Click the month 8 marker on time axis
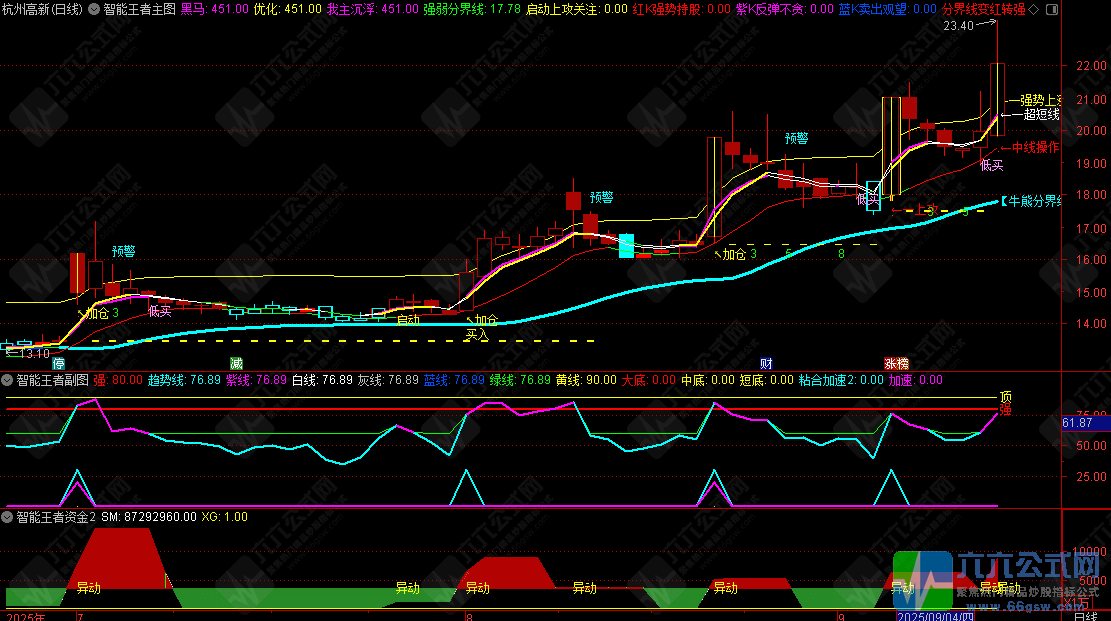The width and height of the screenshot is (1111, 621). (469, 617)
